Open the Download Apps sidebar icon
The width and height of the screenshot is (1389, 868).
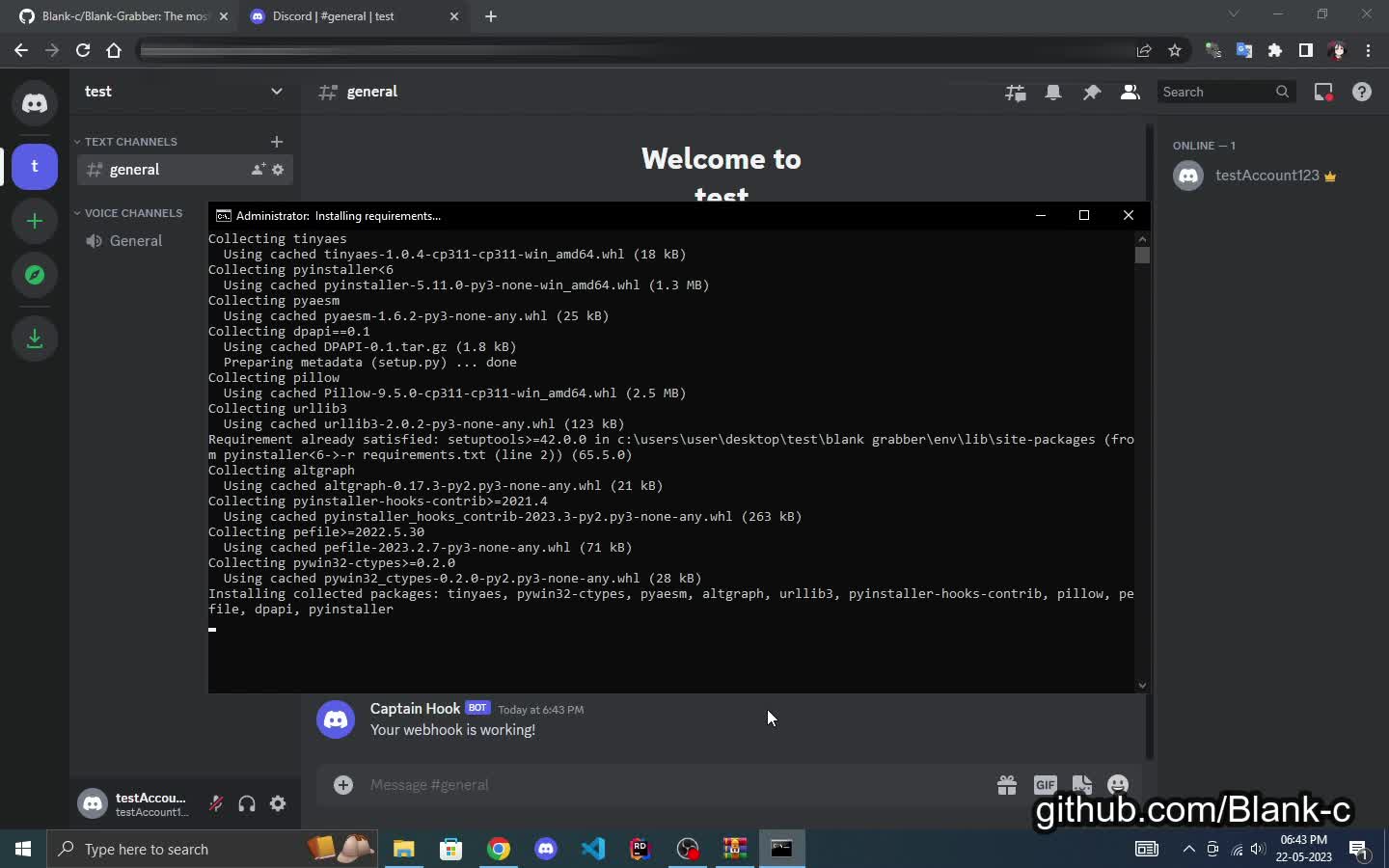click(x=35, y=339)
